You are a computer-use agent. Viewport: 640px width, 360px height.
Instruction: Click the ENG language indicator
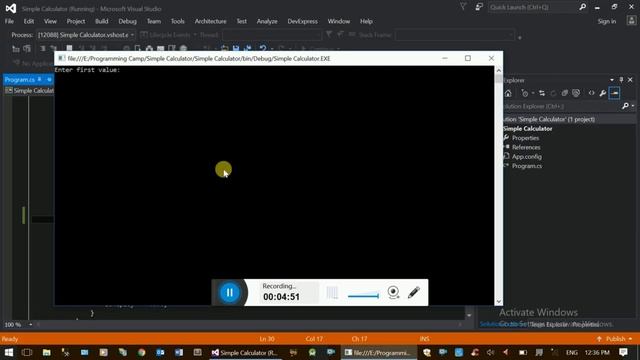click(x=571, y=352)
